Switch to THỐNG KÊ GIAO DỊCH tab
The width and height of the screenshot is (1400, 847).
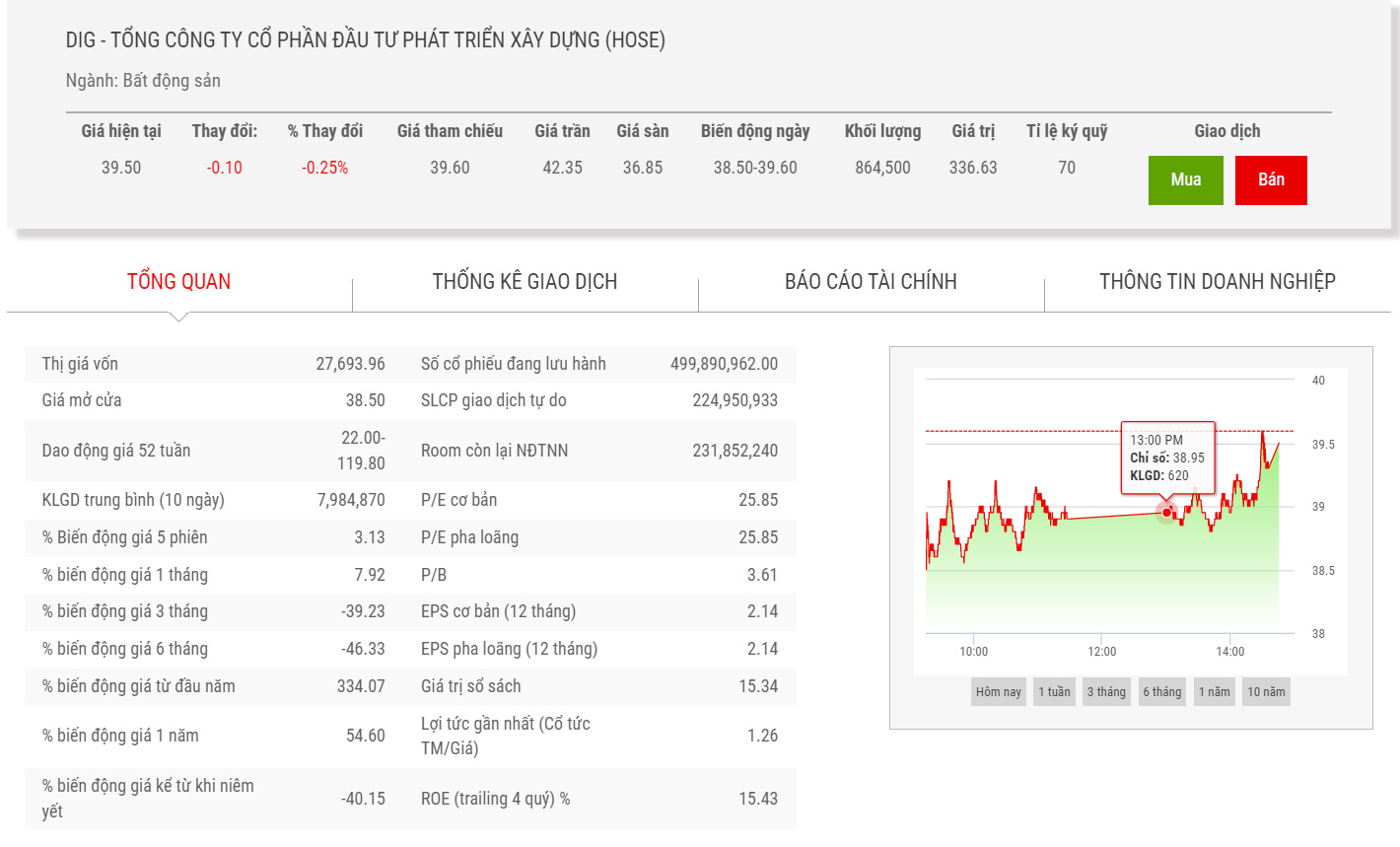click(525, 282)
